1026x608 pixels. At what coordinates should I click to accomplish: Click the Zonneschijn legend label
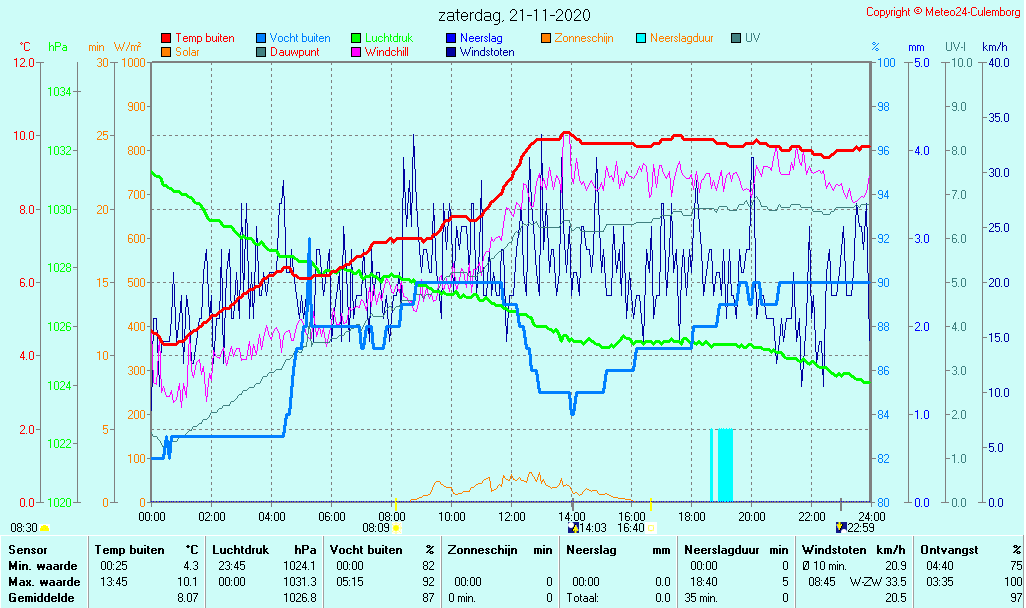tap(583, 38)
